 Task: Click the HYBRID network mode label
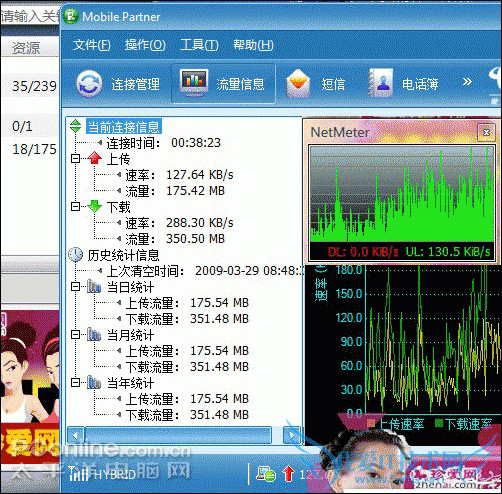pos(115,474)
